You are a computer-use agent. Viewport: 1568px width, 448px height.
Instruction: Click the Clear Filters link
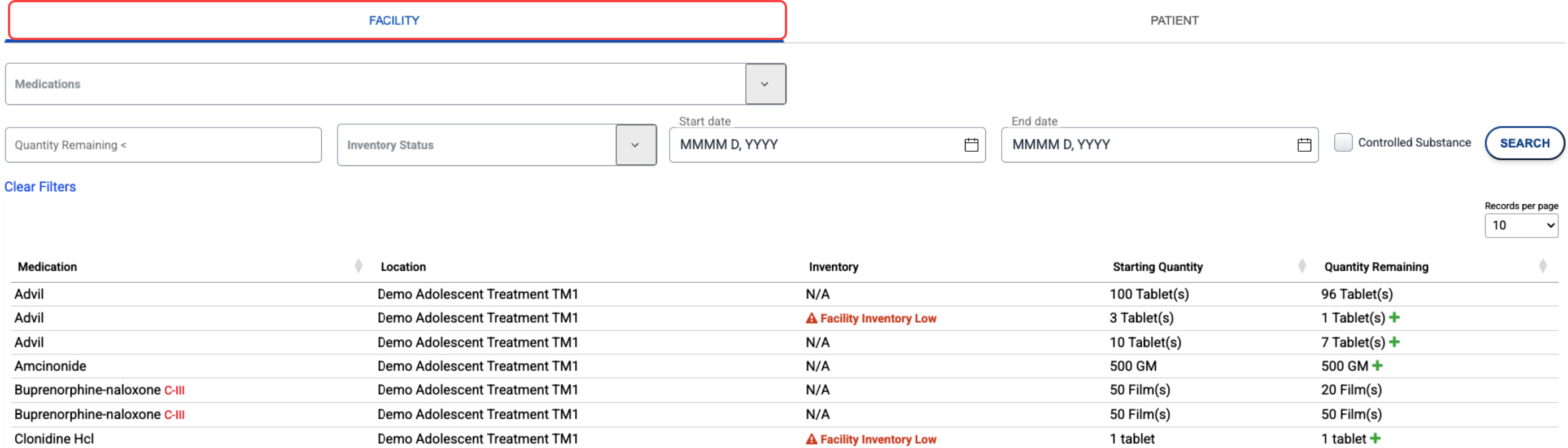coord(40,187)
